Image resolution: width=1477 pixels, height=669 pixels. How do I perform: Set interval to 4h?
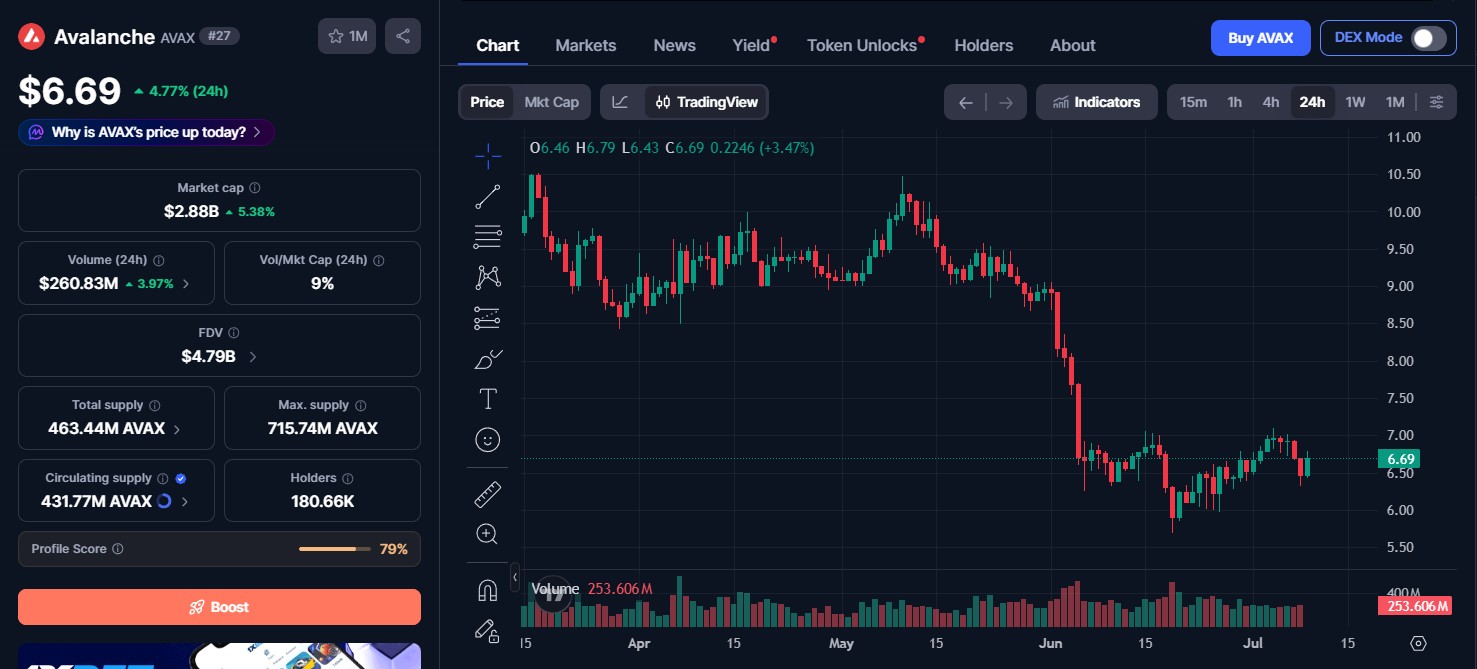(x=1271, y=102)
